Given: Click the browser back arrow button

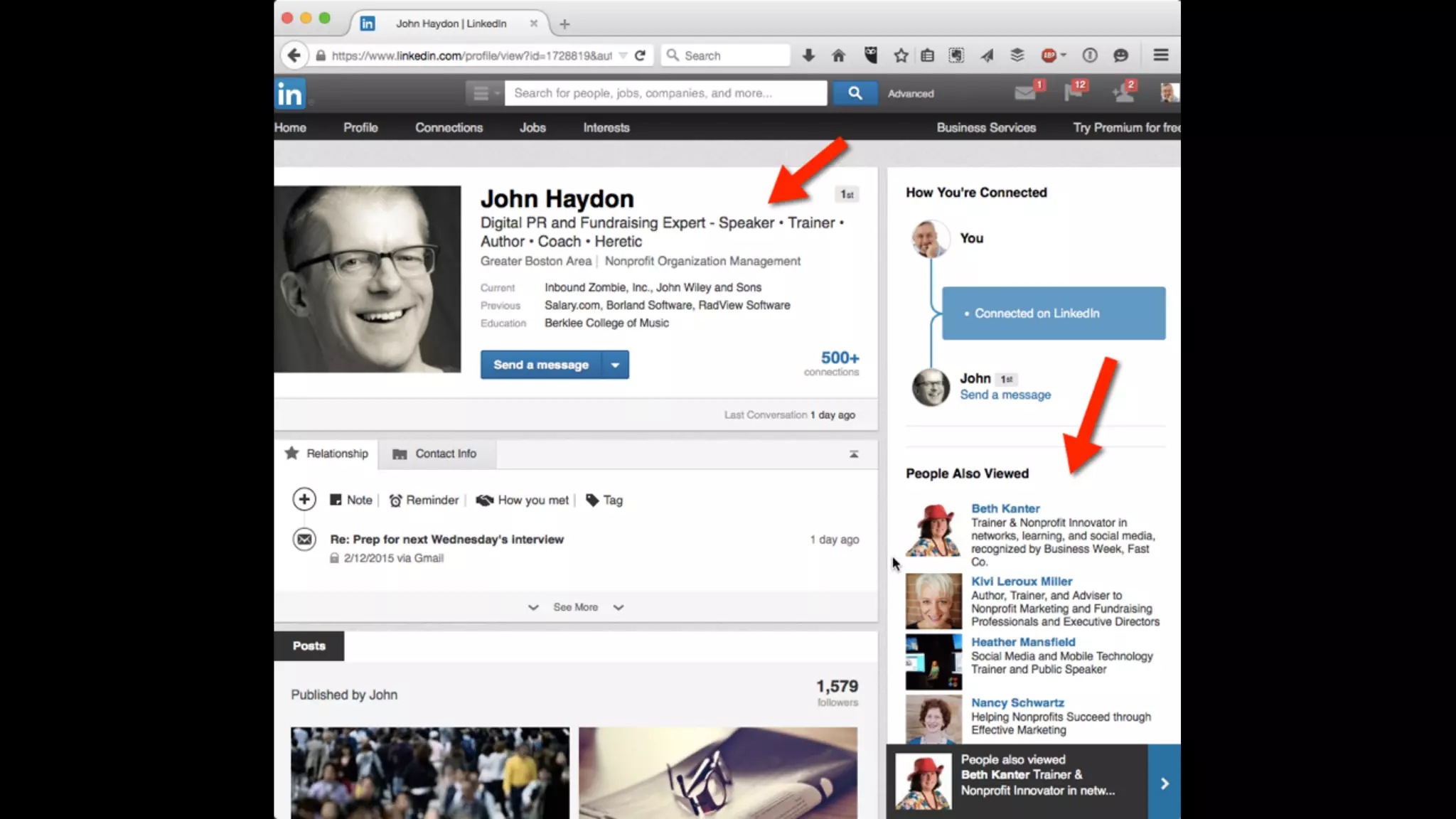Looking at the screenshot, I should click(x=294, y=55).
